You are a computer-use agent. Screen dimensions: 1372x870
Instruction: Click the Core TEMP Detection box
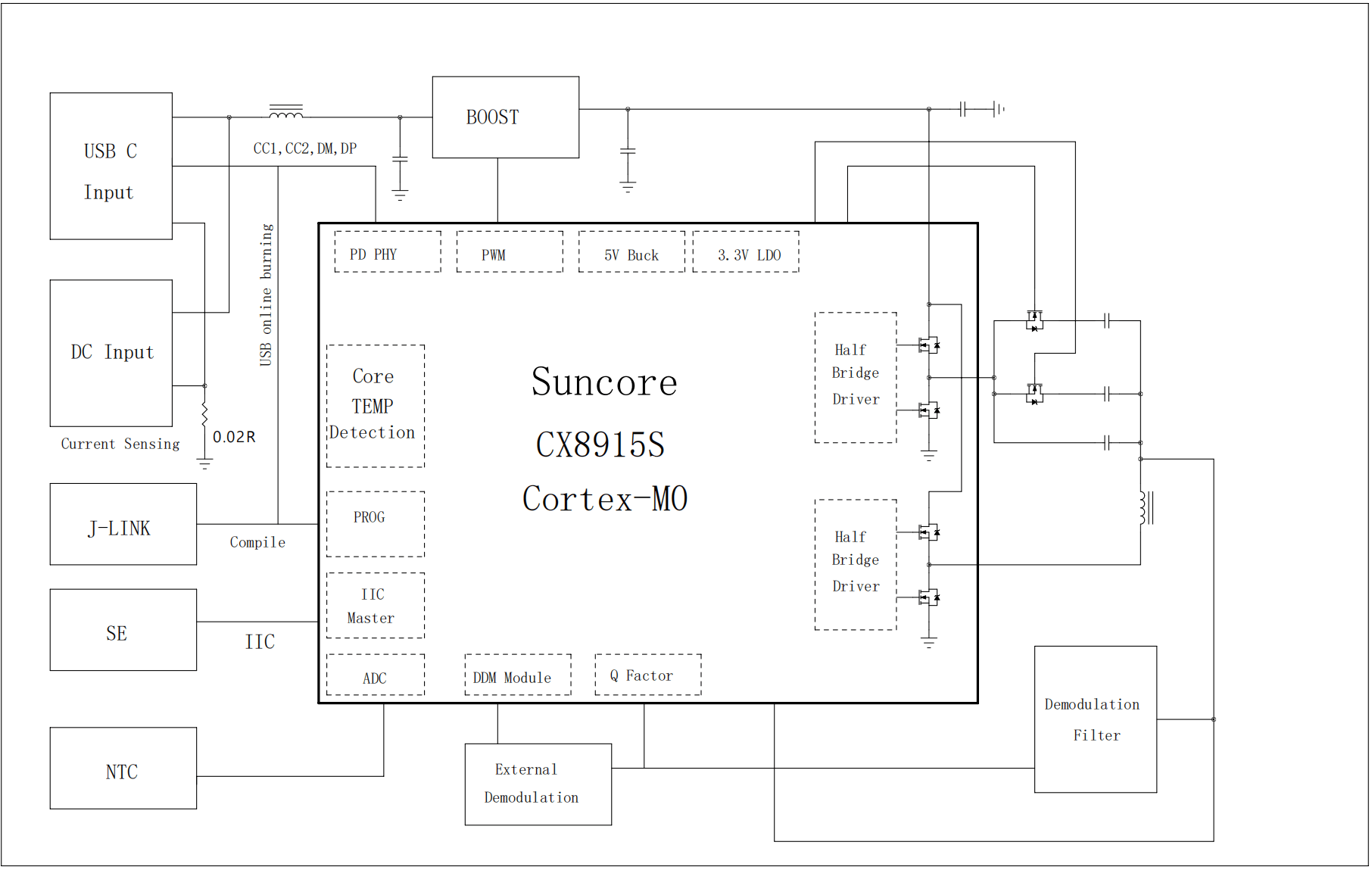pos(376,407)
